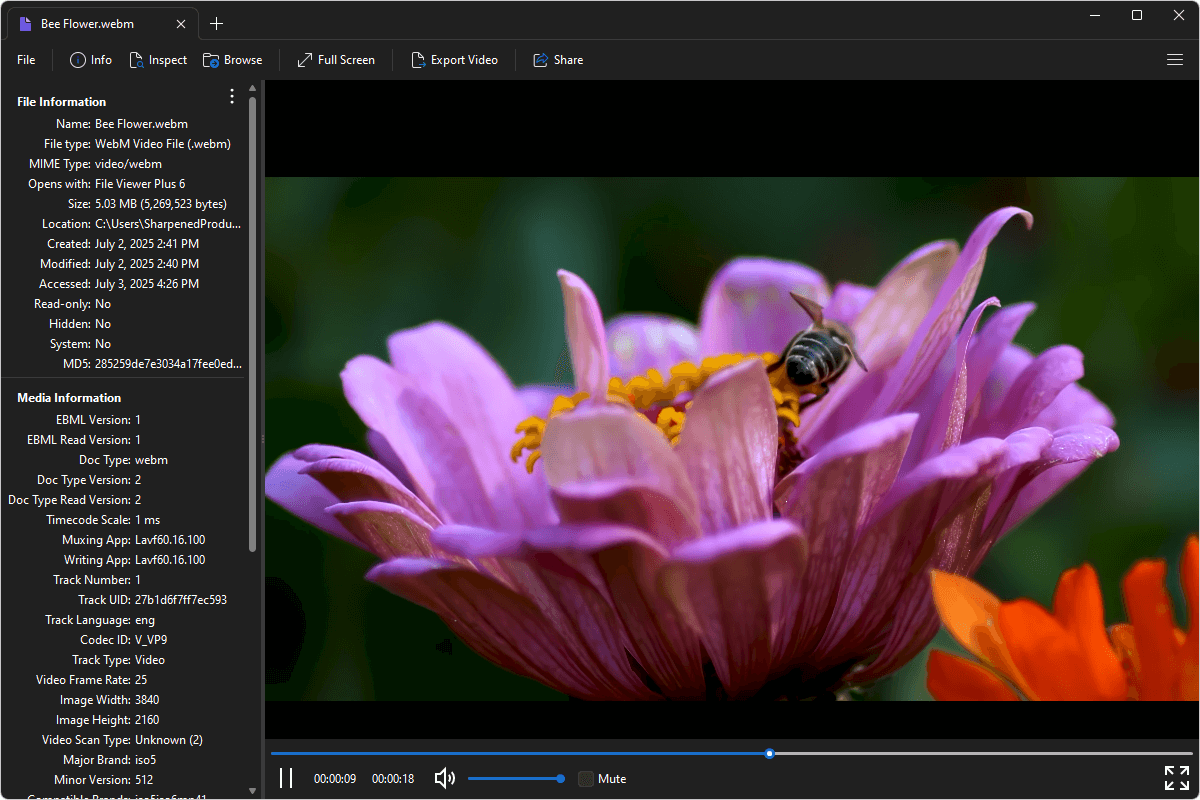Enter Full Screen mode from the toolbar
This screenshot has width=1200, height=800.
[x=335, y=59]
